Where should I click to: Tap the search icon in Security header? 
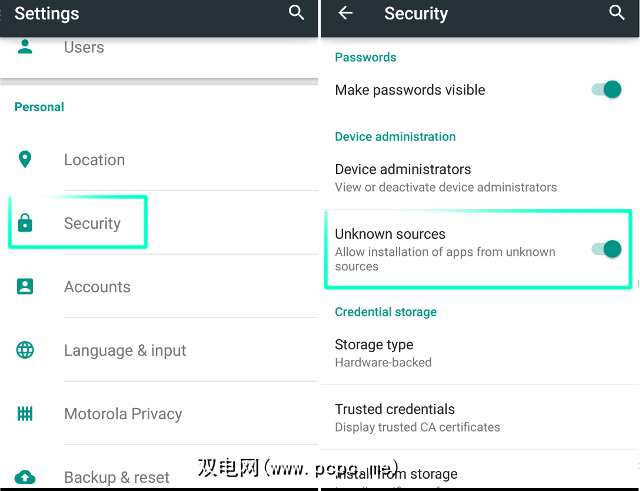coord(617,13)
